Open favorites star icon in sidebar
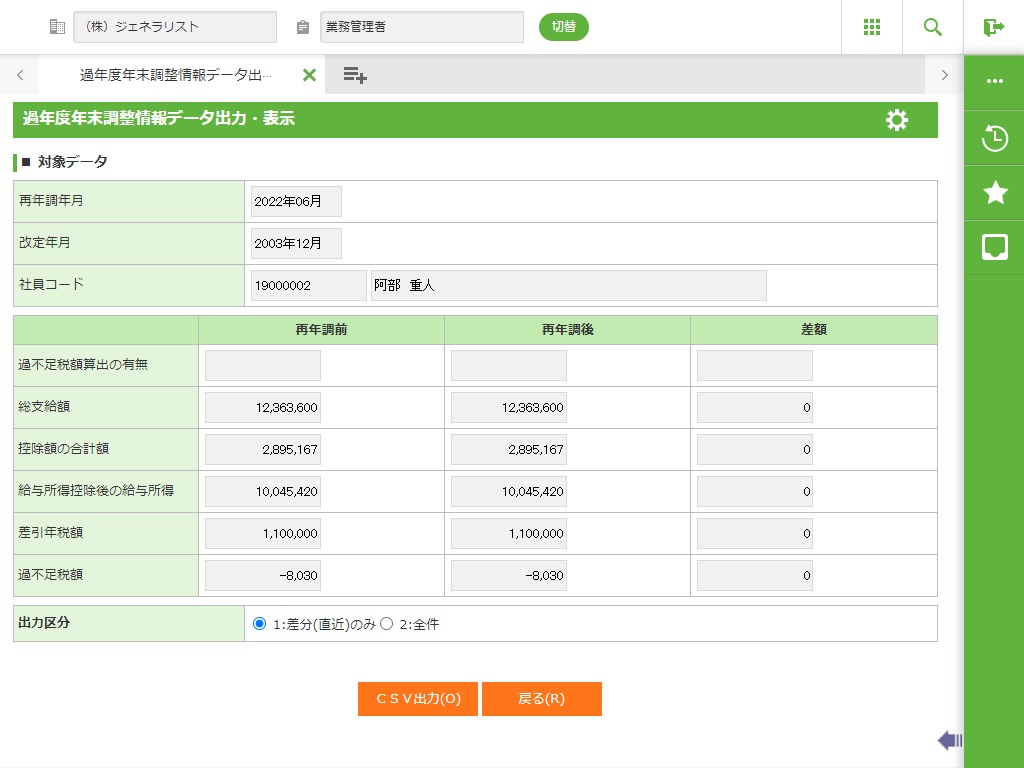This screenshot has height=768, width=1024. (994, 193)
